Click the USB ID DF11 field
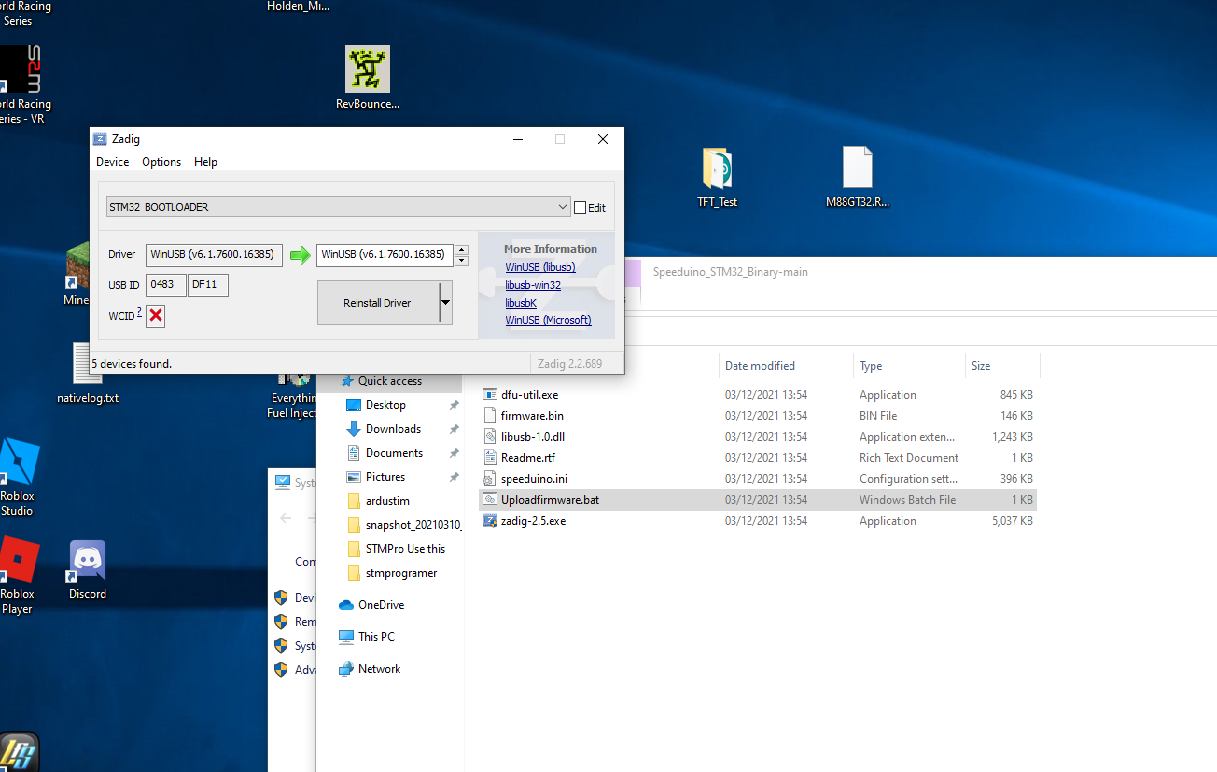Image resolution: width=1217 pixels, height=772 pixels. [209, 285]
